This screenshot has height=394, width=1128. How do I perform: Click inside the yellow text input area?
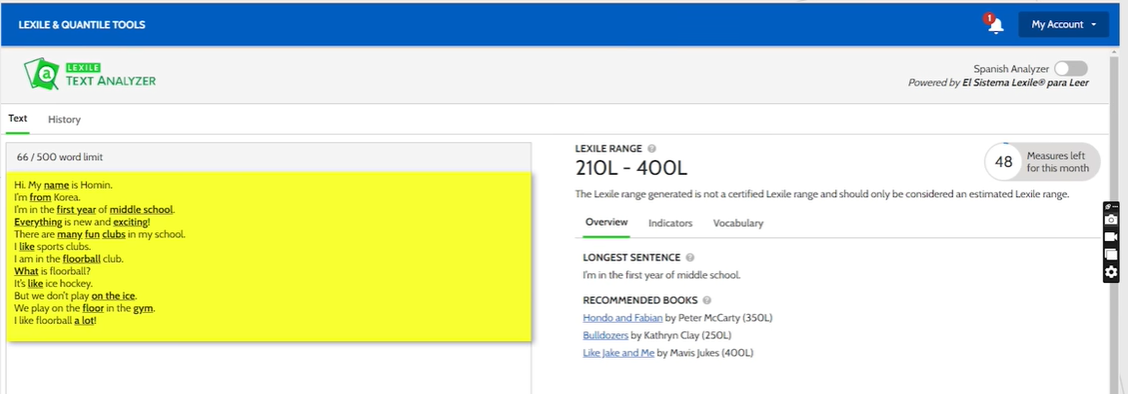(268, 257)
